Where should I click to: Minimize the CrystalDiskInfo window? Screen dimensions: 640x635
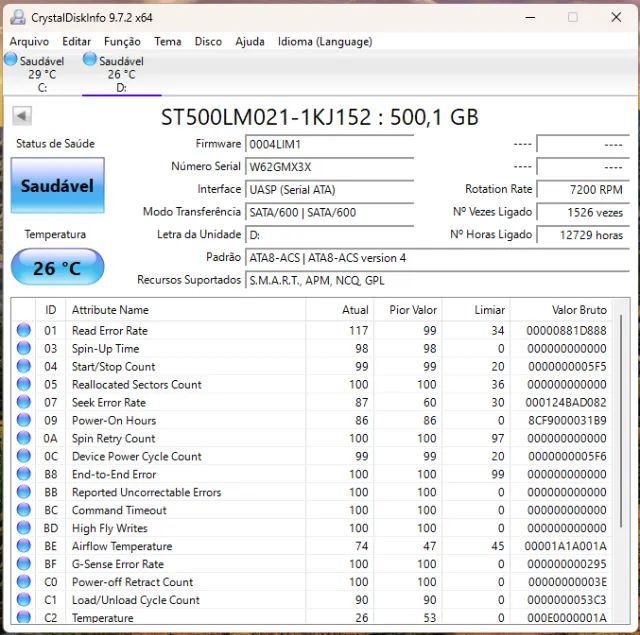pos(530,17)
